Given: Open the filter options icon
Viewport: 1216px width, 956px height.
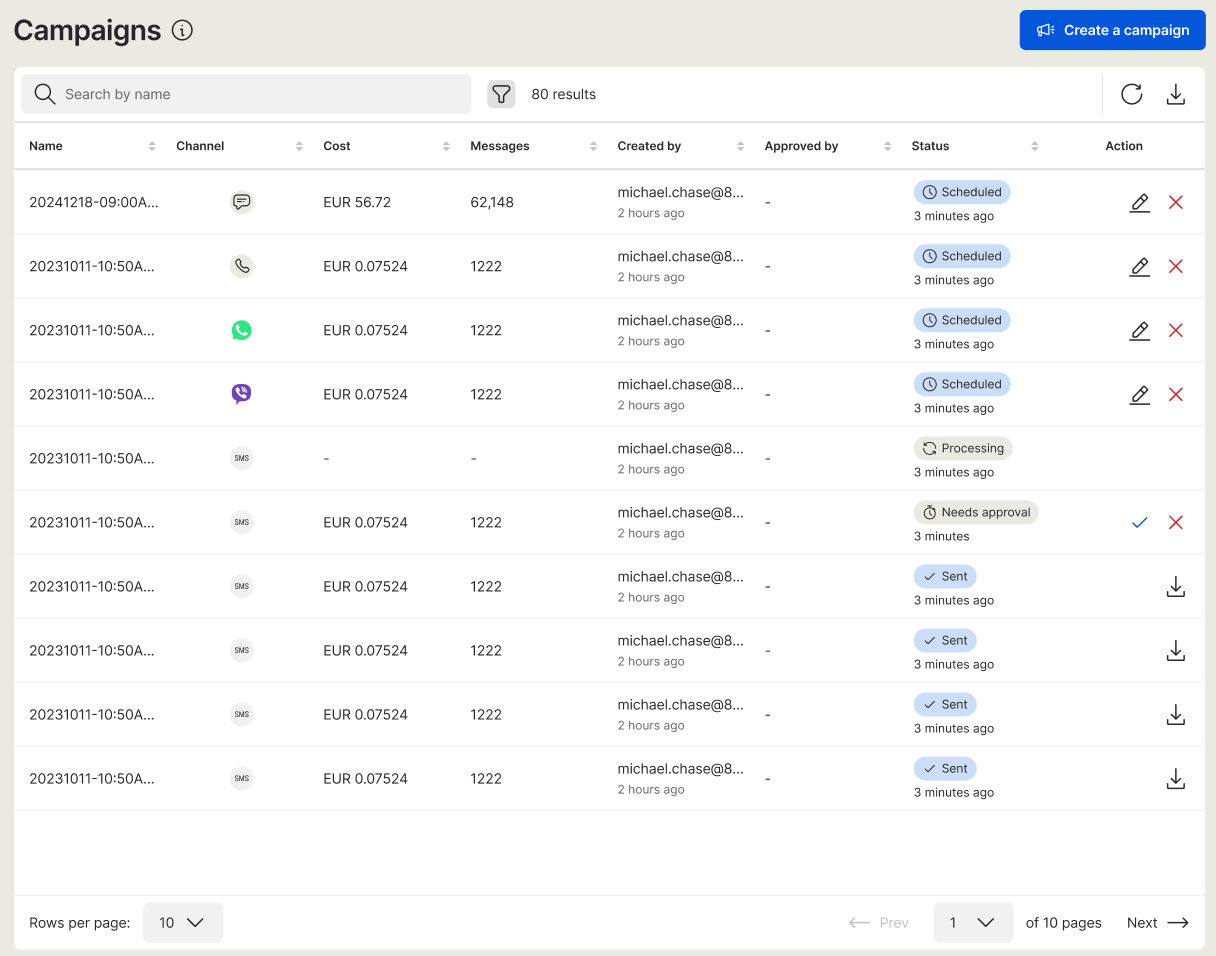Looking at the screenshot, I should [501, 94].
